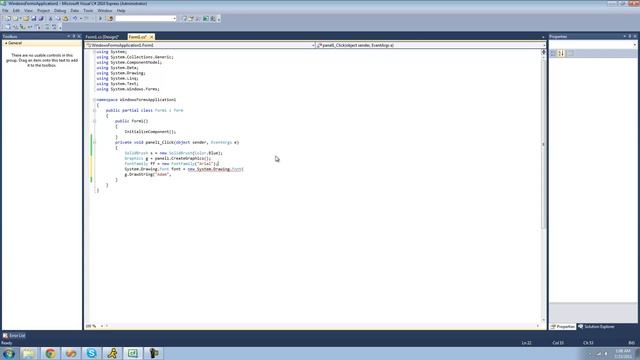Viewport: 640px width, 360px height.
Task: Switch to the Solution Explorer bottom tab
Action: [596, 327]
